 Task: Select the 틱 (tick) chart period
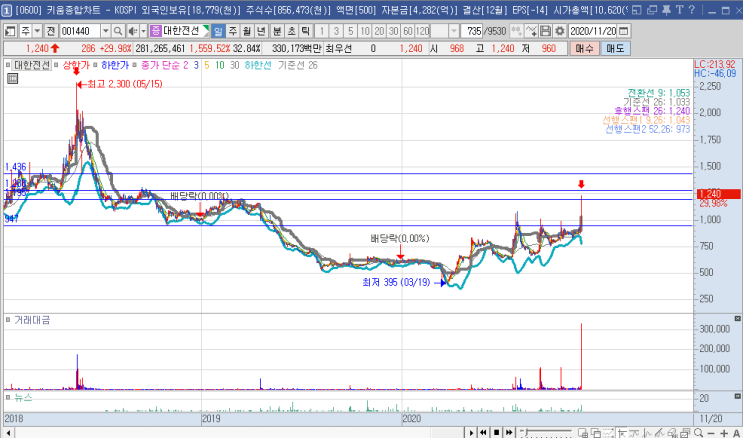pyautogui.click(x=306, y=31)
